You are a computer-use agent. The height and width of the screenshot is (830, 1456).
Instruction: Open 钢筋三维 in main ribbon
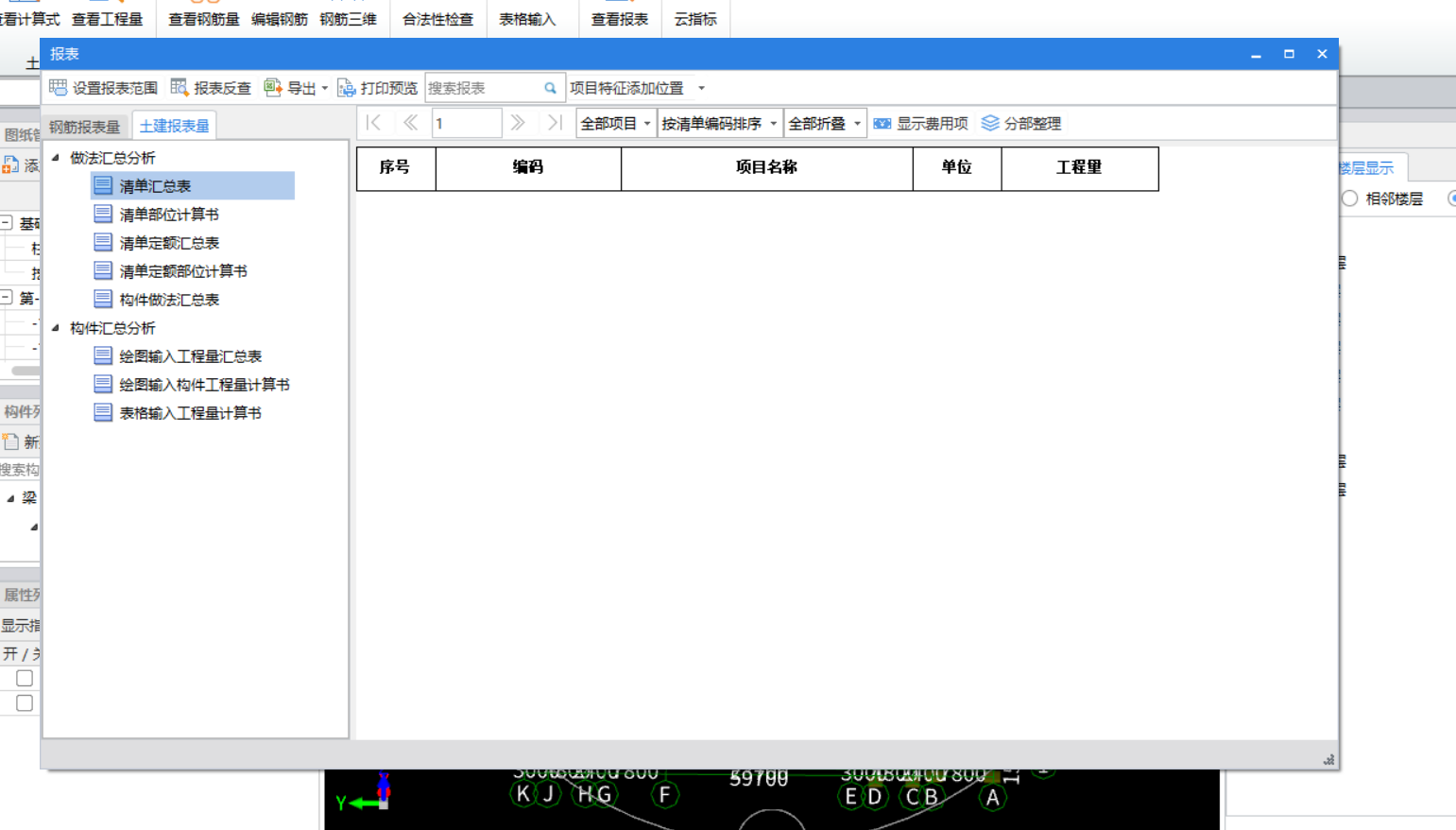point(348,19)
